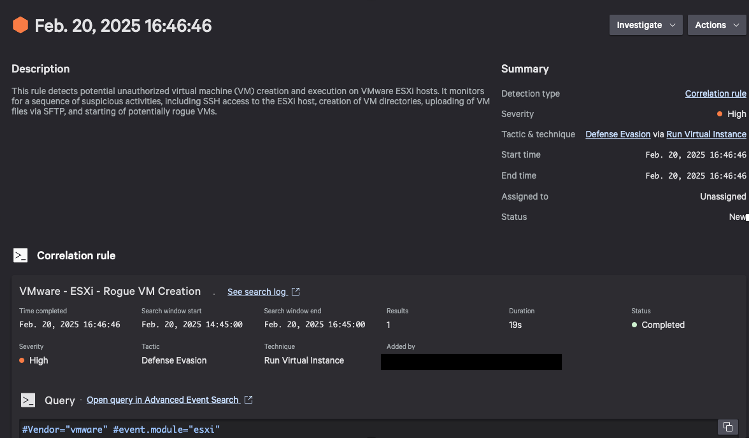Open the Defense Evasion tactic link

617,134
